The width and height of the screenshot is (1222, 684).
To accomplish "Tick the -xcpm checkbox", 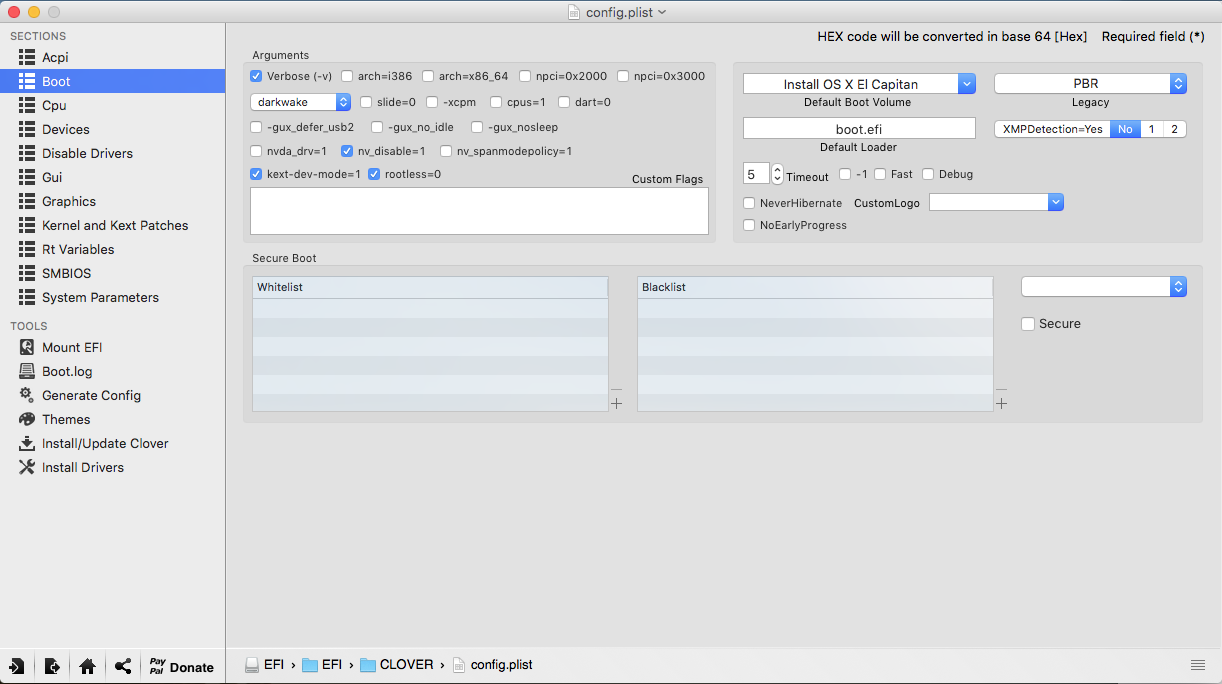I will 432,102.
